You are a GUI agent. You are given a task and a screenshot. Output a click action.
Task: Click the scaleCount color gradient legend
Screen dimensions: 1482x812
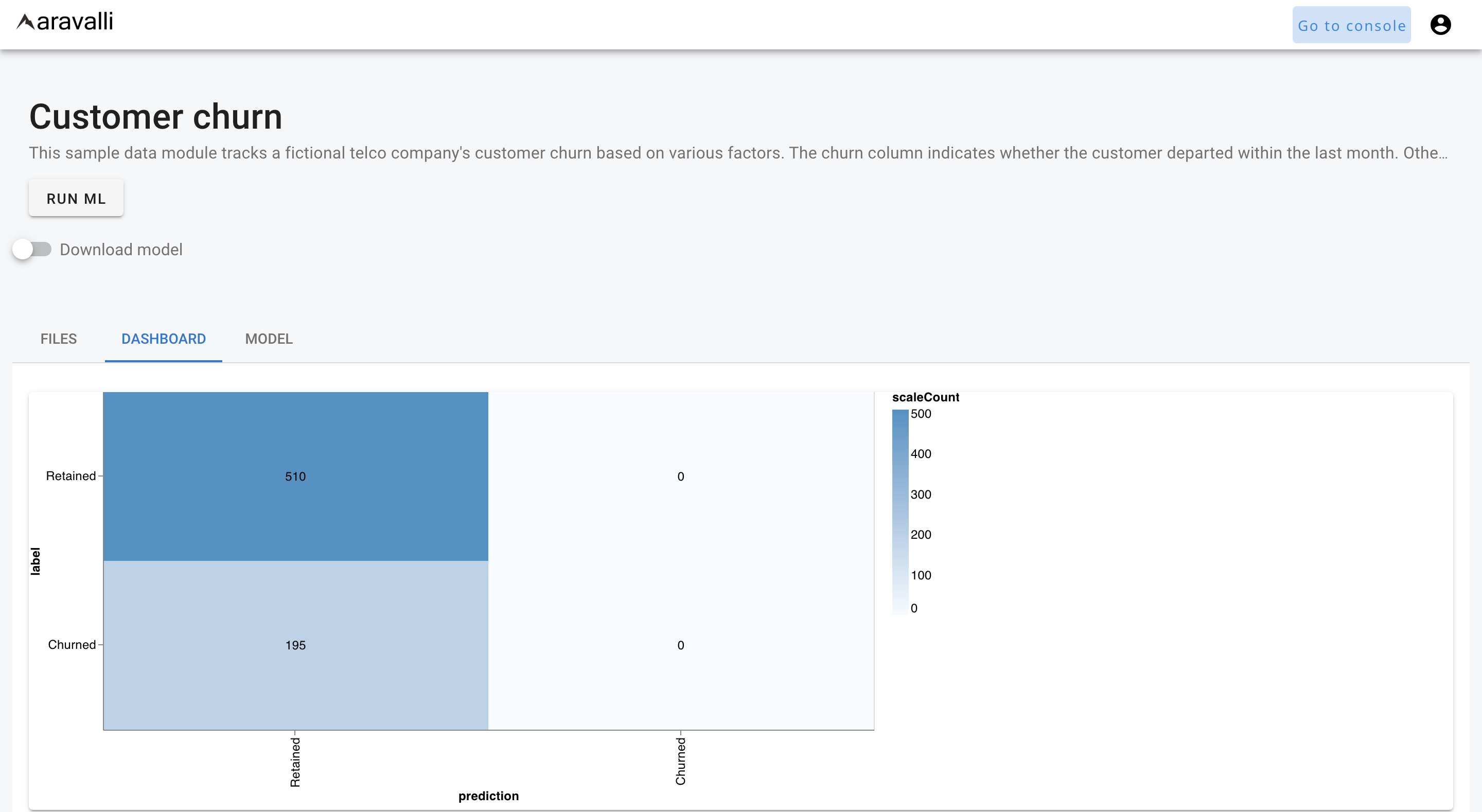(900, 511)
